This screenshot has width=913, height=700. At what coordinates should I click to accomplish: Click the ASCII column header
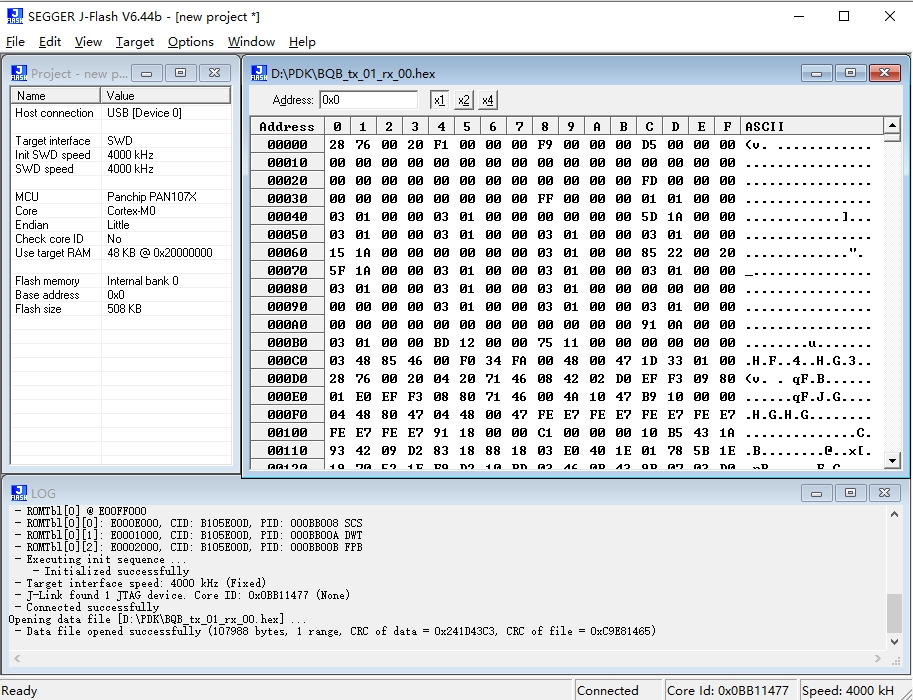point(812,126)
